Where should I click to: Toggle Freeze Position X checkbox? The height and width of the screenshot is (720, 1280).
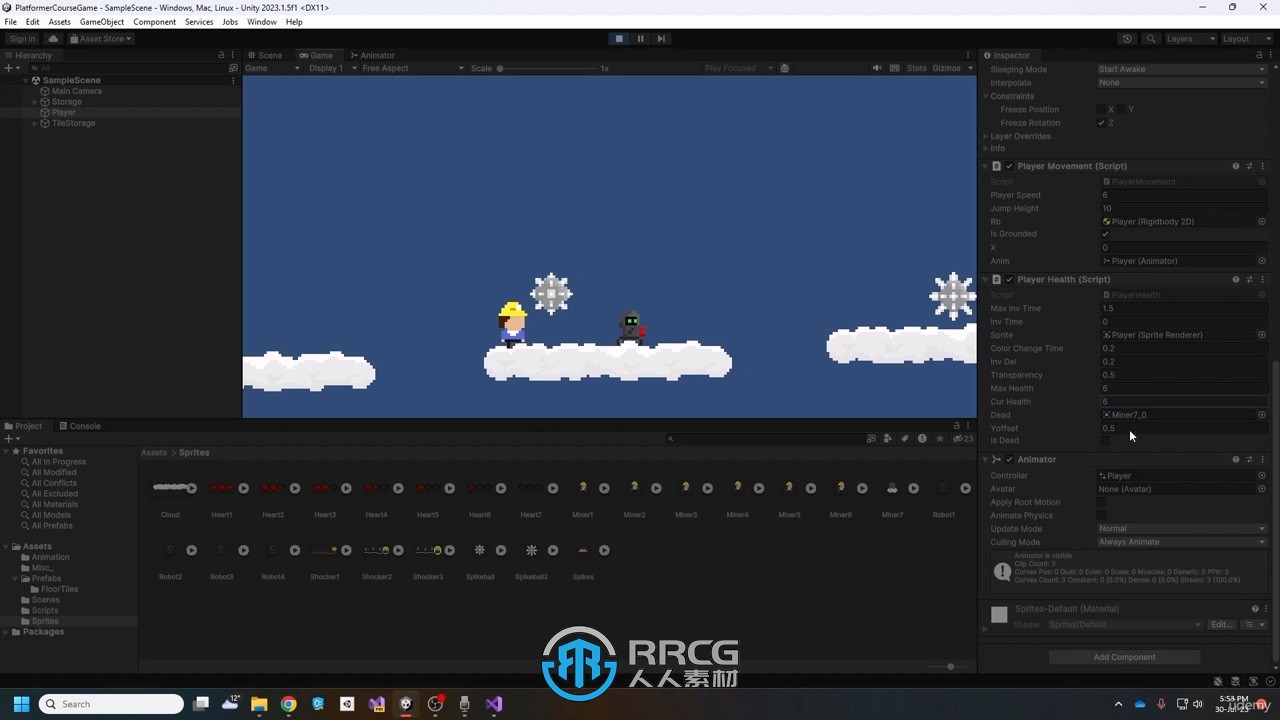tap(1102, 109)
